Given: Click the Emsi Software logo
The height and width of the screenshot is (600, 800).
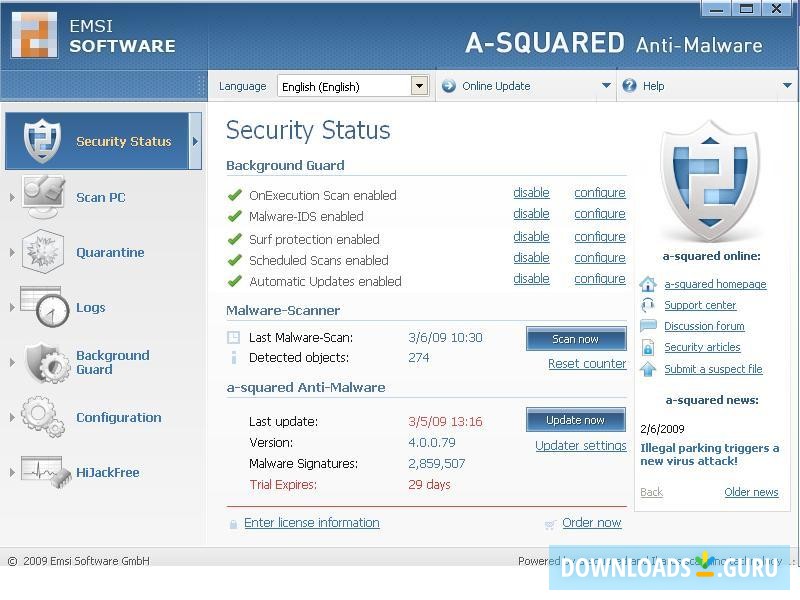Looking at the screenshot, I should [34, 35].
